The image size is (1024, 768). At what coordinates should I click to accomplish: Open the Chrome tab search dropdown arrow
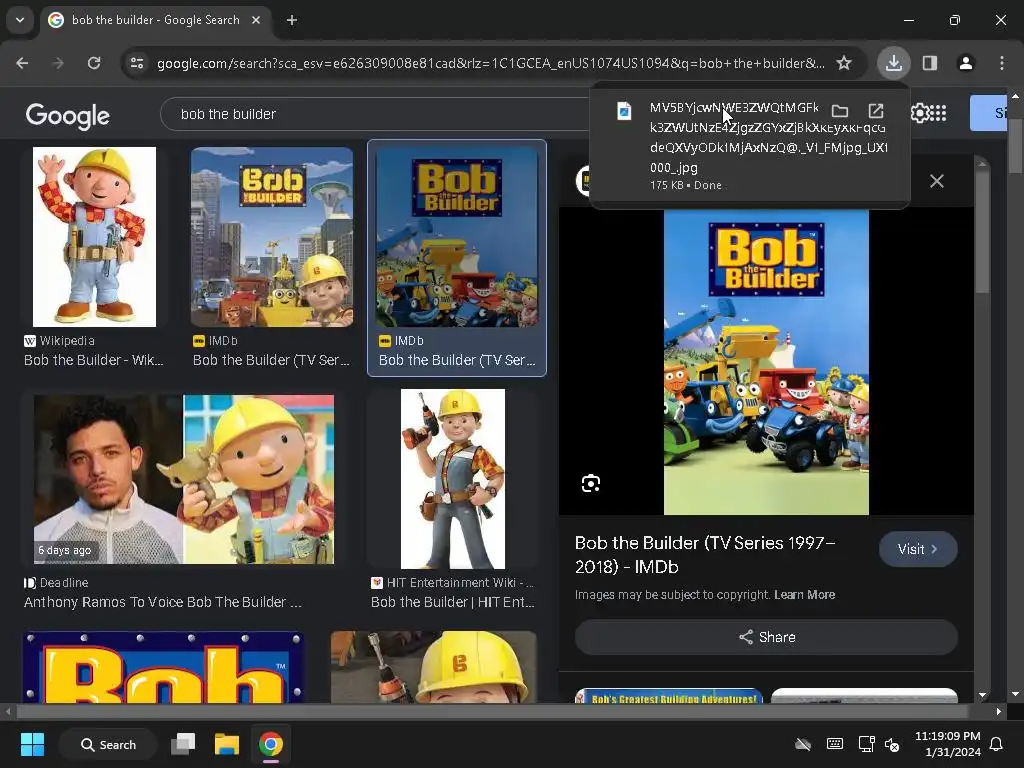click(20, 20)
